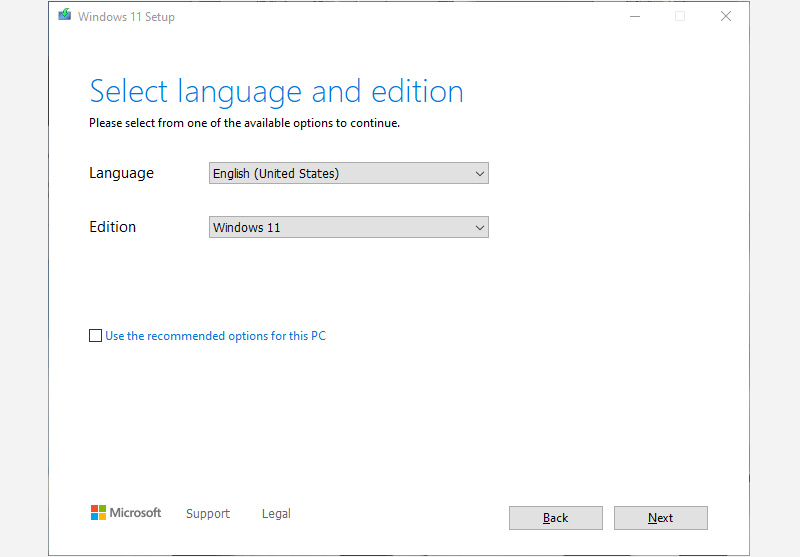Open the Language dropdown

pyautogui.click(x=348, y=173)
